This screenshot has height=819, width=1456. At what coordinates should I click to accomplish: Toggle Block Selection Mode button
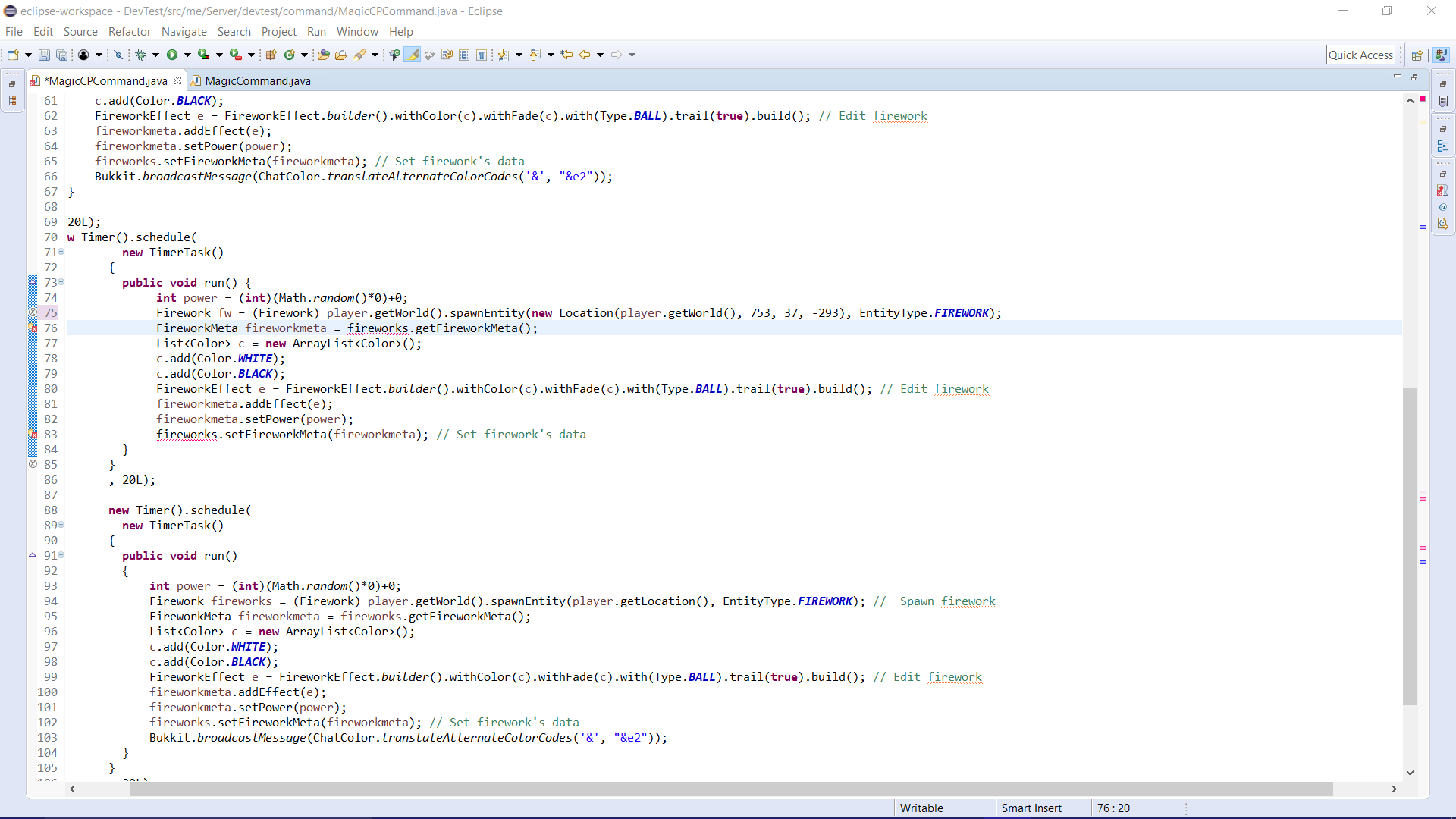tap(464, 55)
